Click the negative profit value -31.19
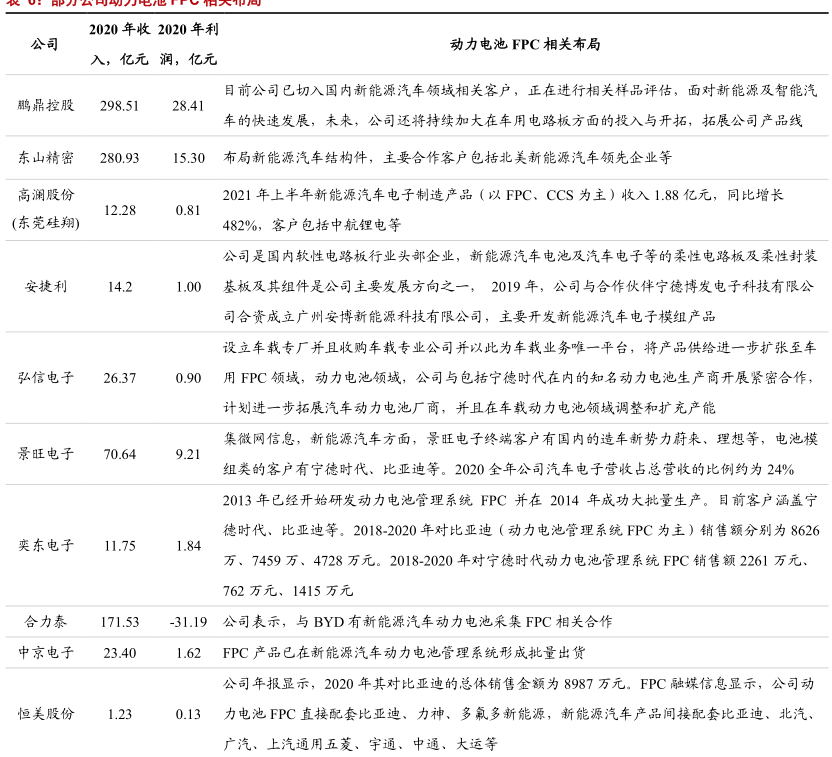The height and width of the screenshot is (757, 832). [x=188, y=622]
